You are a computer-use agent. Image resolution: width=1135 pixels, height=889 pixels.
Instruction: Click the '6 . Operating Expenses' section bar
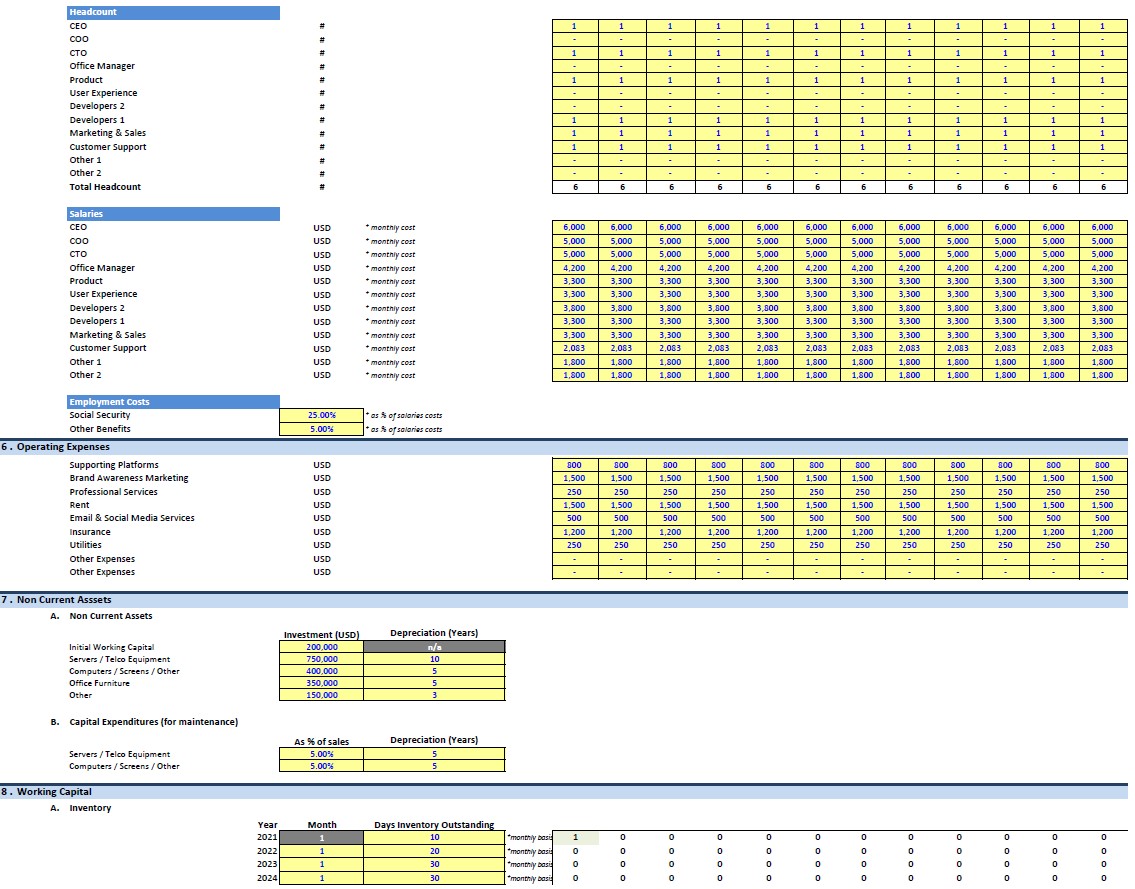[x=564, y=447]
